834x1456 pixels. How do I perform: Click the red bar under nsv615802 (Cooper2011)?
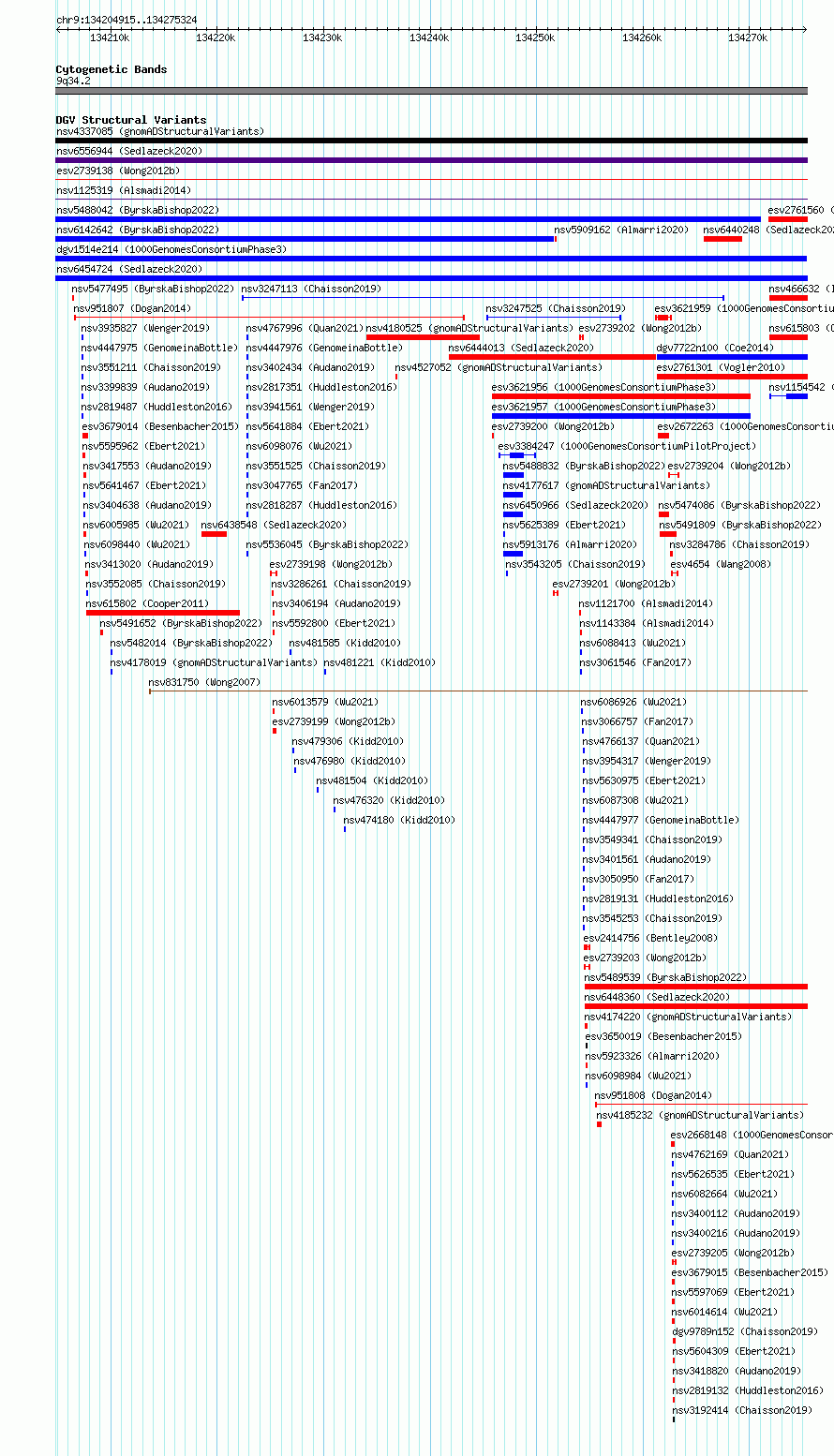click(x=163, y=613)
